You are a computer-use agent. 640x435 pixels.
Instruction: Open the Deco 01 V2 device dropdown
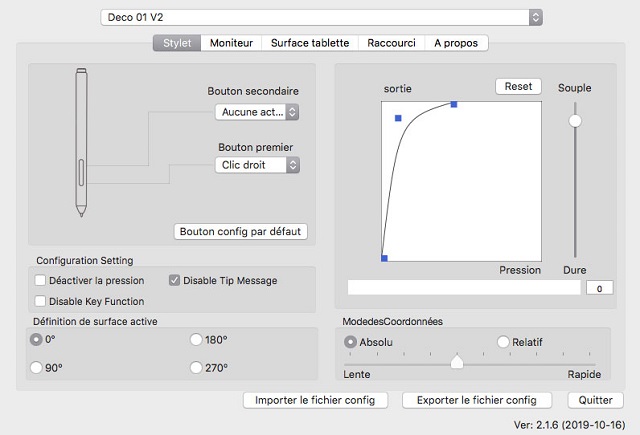pyautogui.click(x=321, y=18)
